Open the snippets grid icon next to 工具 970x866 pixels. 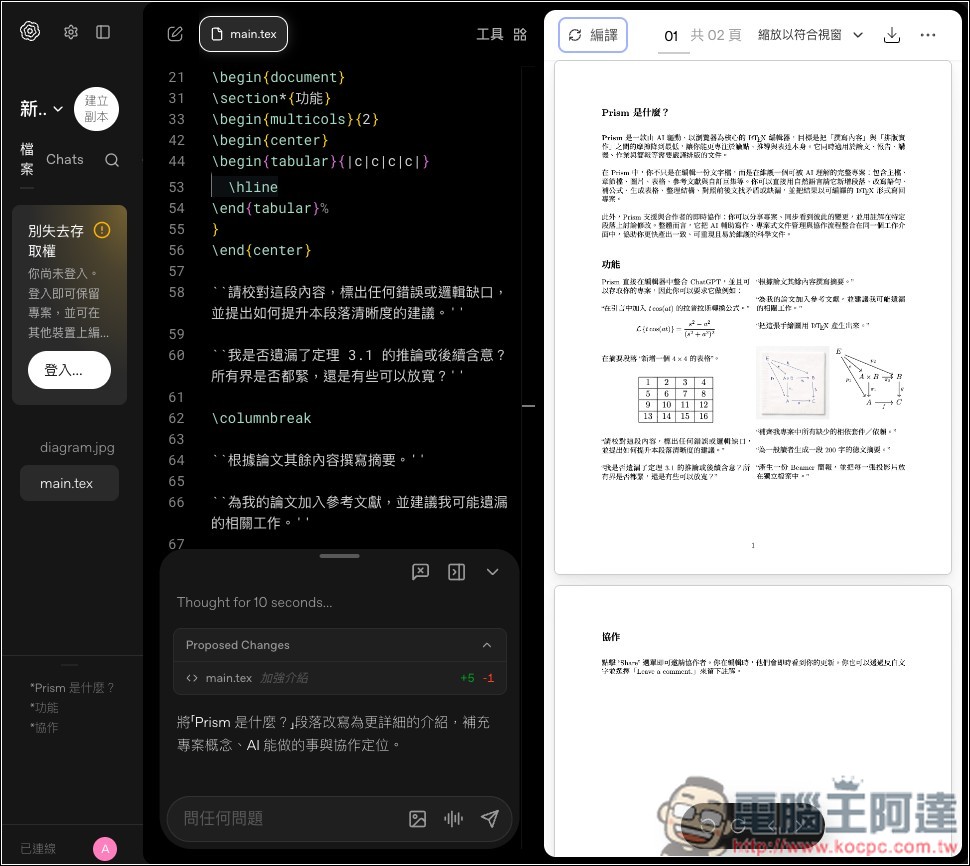[x=520, y=33]
